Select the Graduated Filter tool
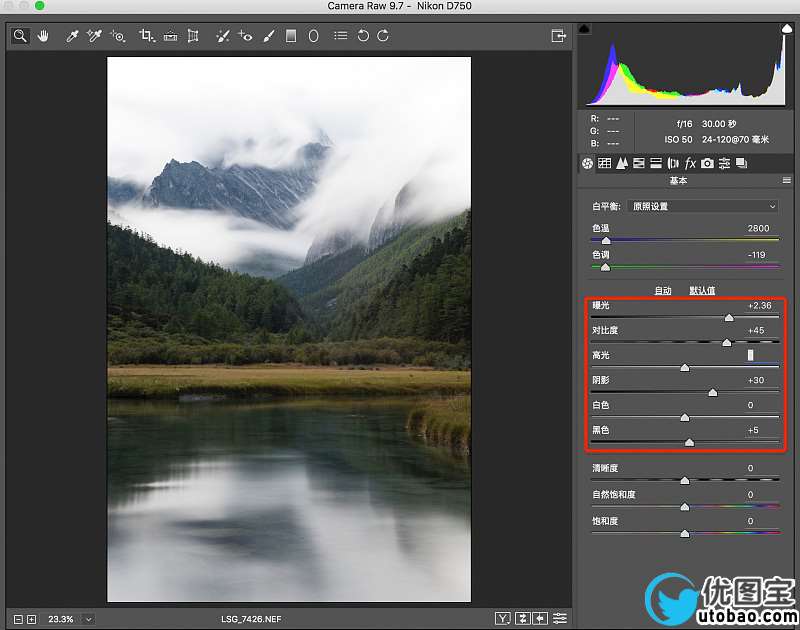 [x=291, y=36]
